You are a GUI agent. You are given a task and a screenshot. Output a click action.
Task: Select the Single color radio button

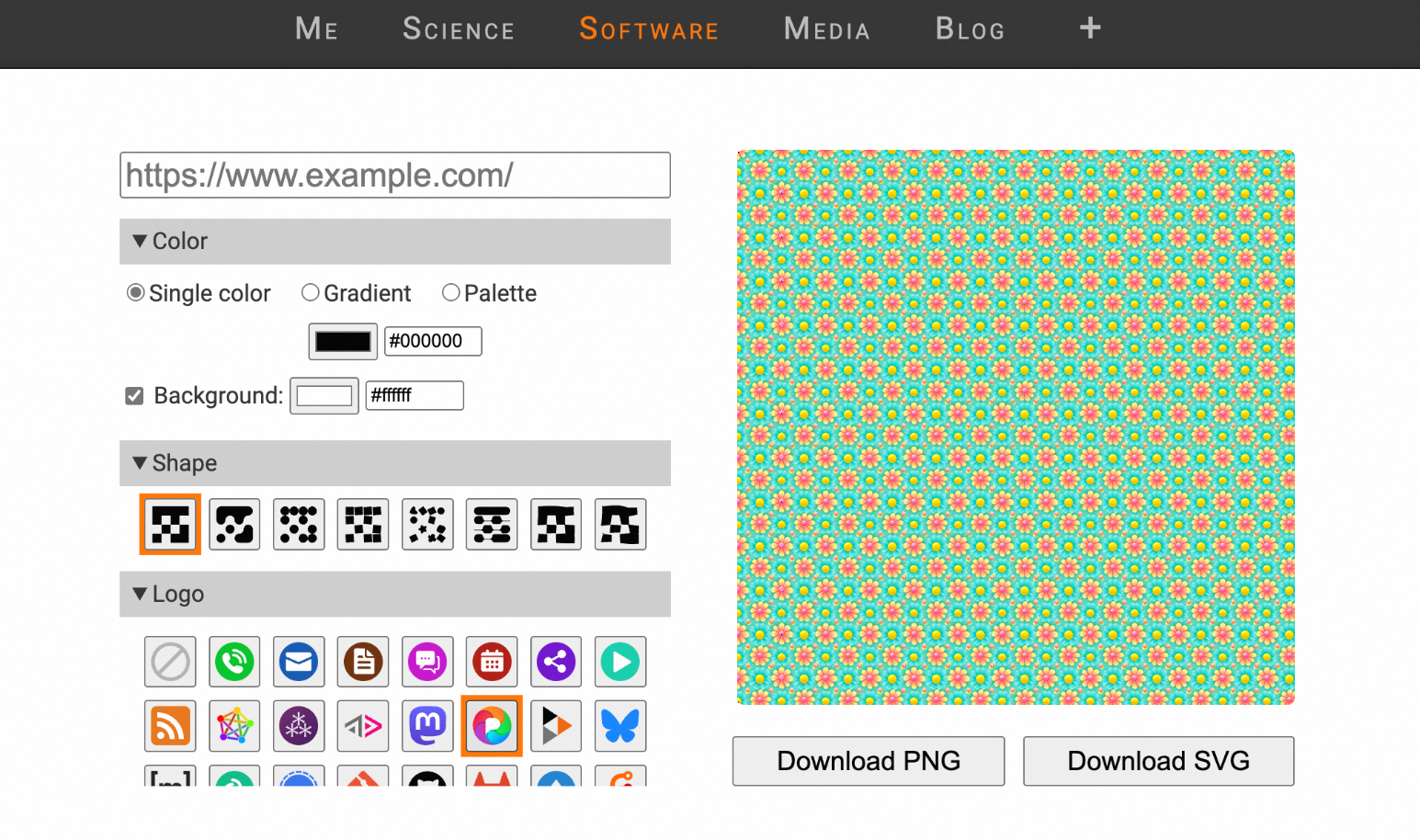click(x=136, y=292)
